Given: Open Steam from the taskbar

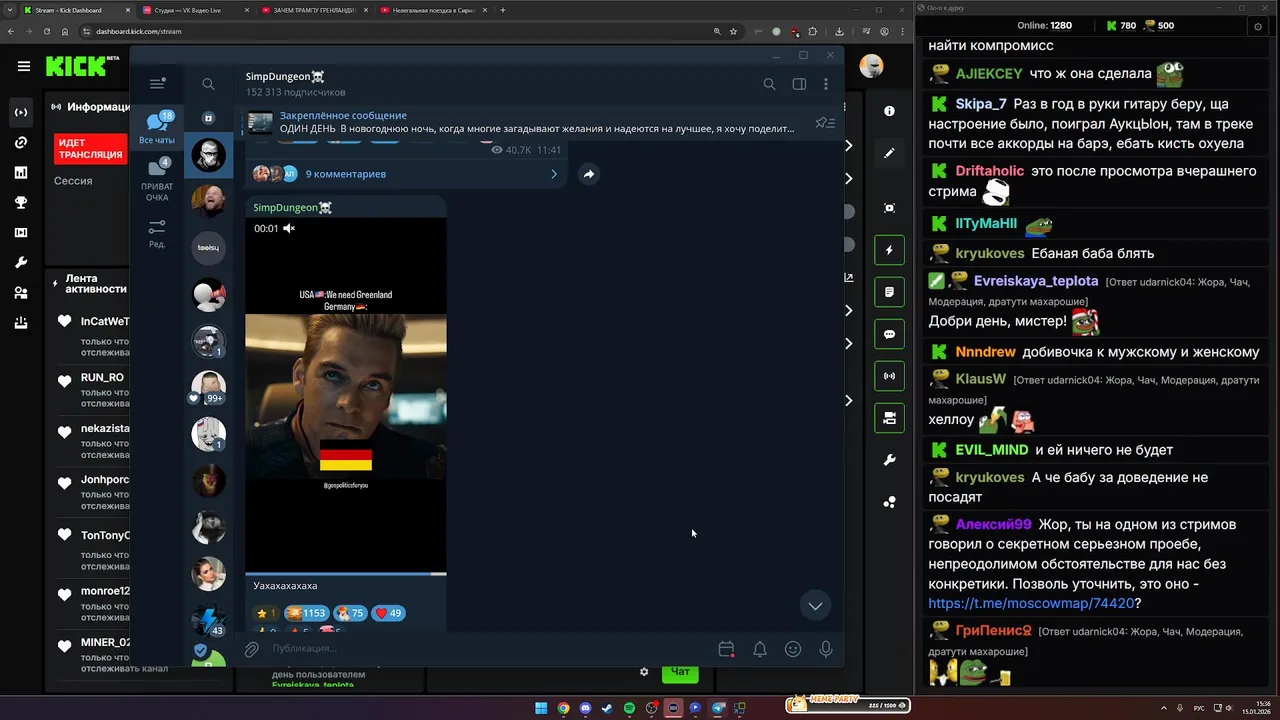Looking at the screenshot, I should point(607,708).
